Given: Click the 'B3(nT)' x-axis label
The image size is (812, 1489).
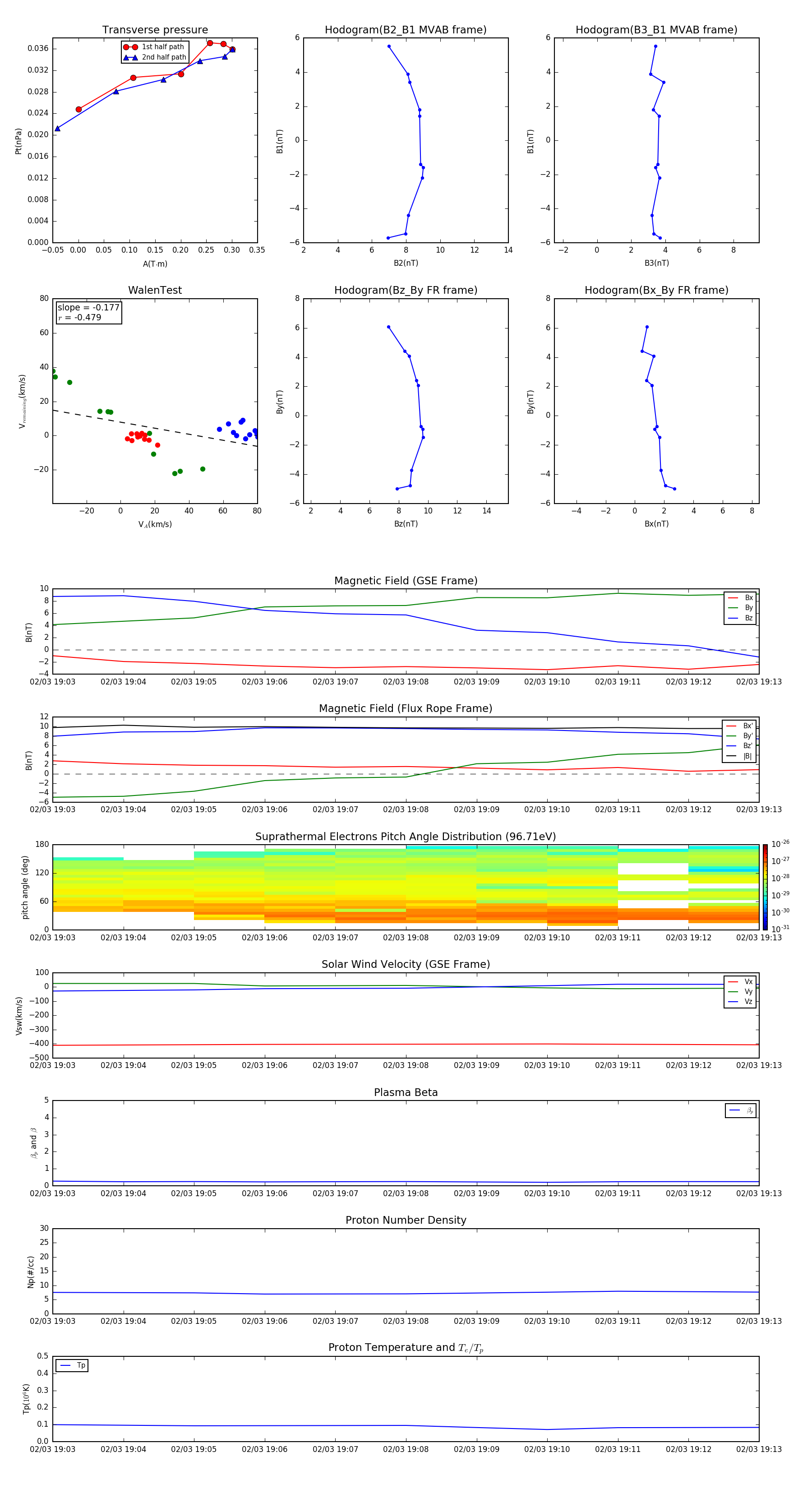Looking at the screenshot, I should click(x=656, y=263).
